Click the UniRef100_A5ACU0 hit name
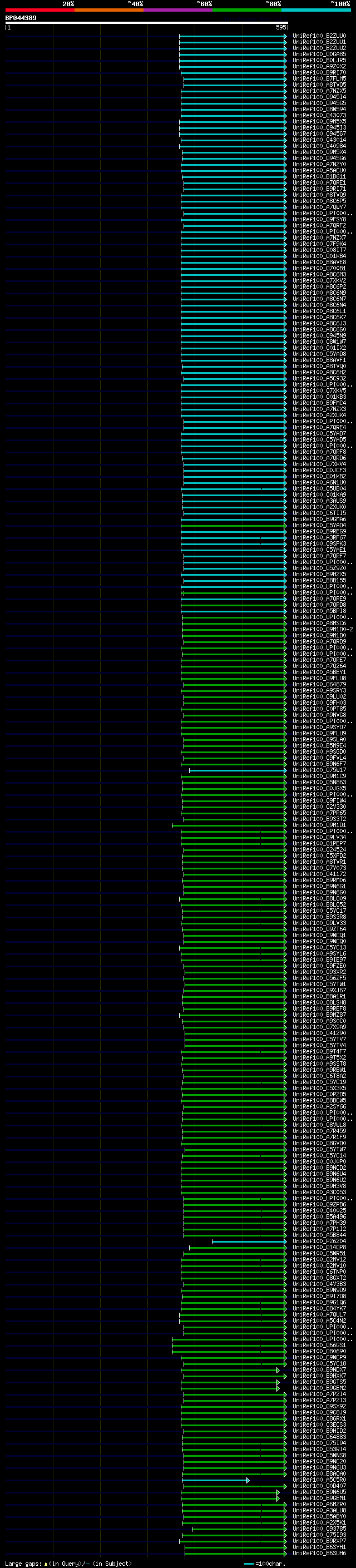This screenshot has width=356, height=1568. point(319,170)
